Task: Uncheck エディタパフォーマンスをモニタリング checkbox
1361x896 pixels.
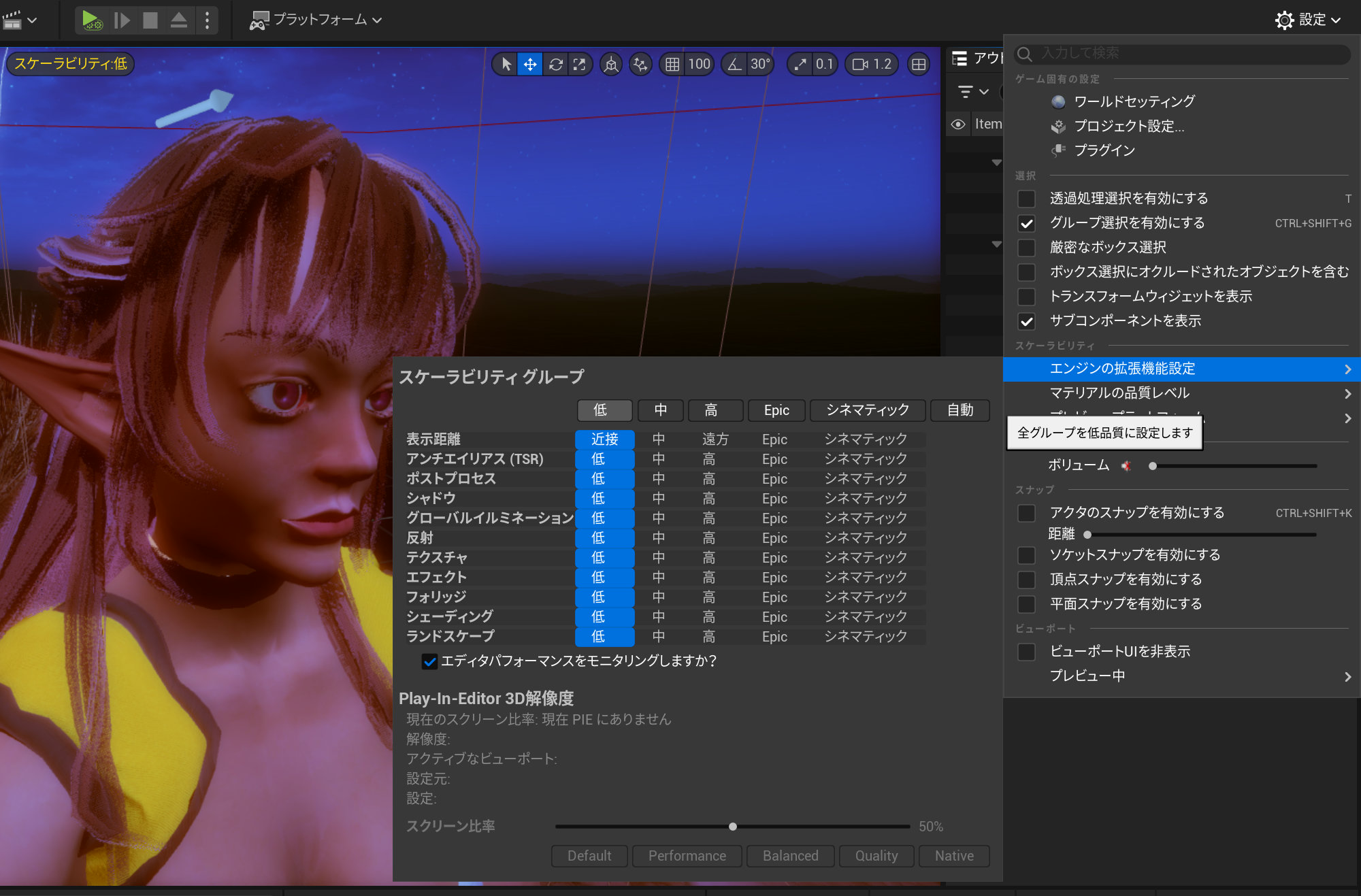Action: pos(429,661)
